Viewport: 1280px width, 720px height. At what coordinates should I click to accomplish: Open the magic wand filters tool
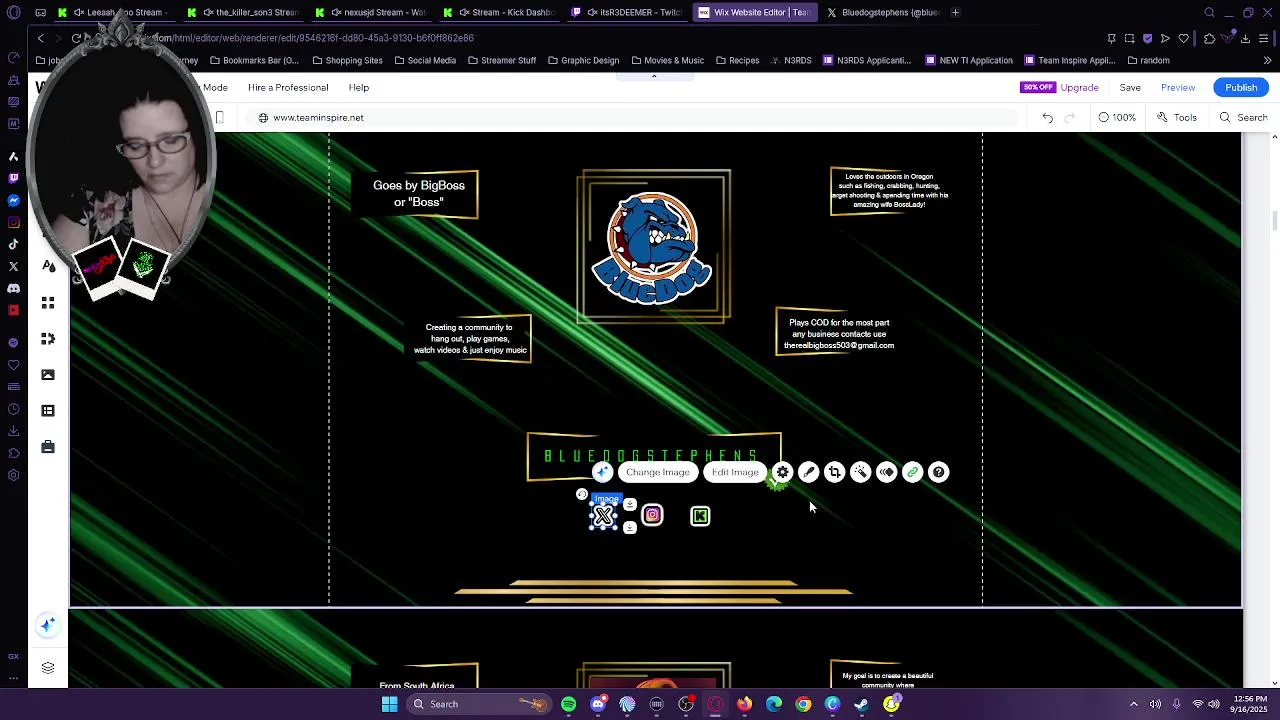click(x=861, y=472)
